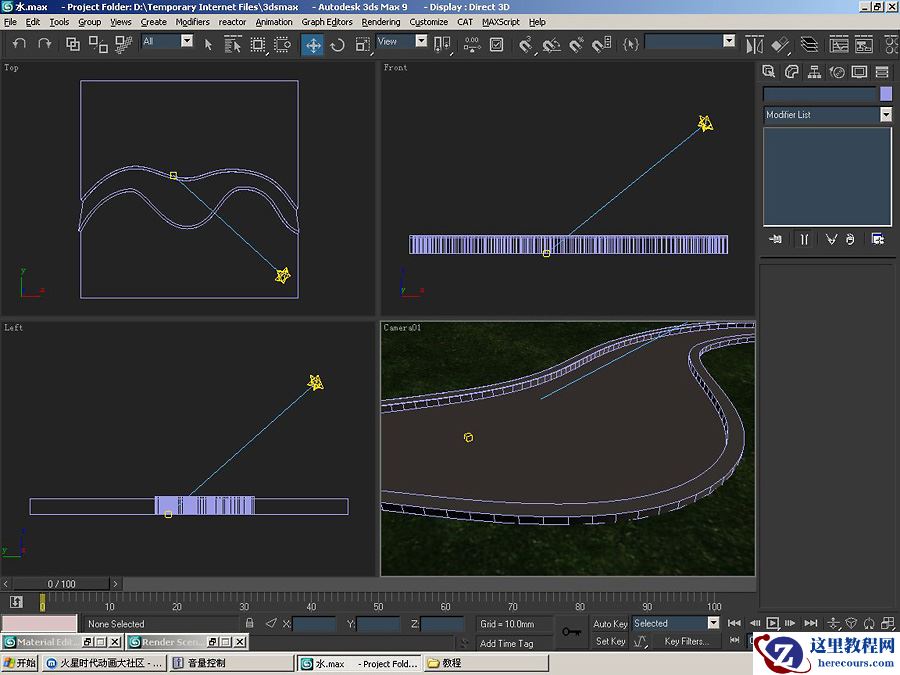Click the object color swatch

click(x=885, y=93)
